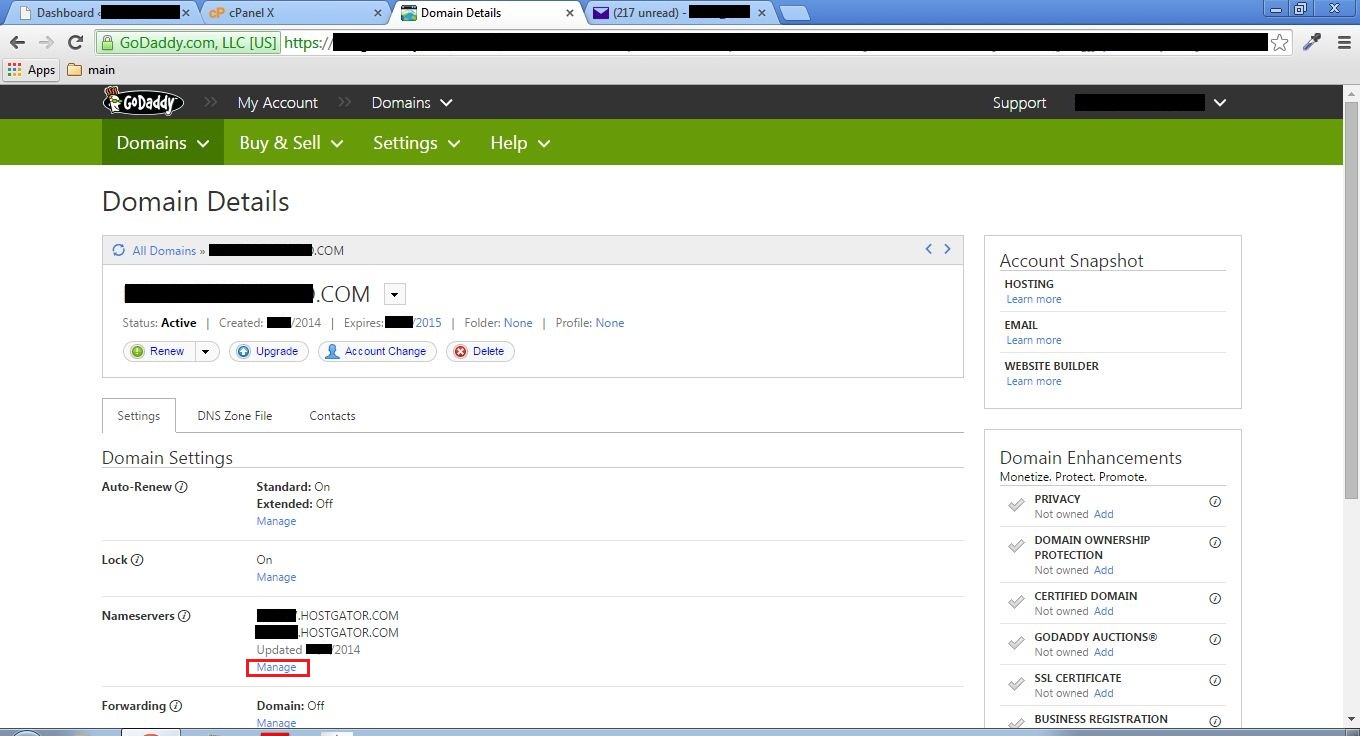Viewport: 1360px width, 736px height.
Task: Click refresh icon beside All Domains
Action: [119, 250]
